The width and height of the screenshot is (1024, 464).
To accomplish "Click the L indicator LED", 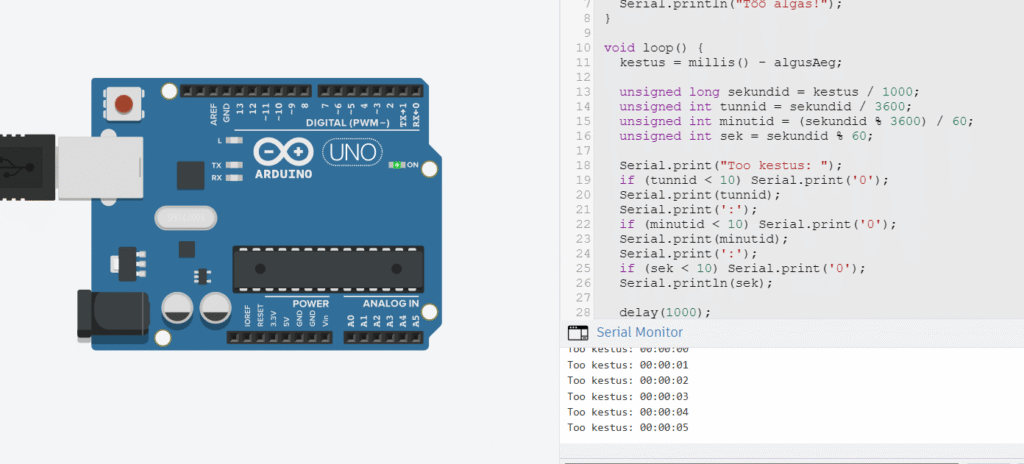I will pos(234,140).
